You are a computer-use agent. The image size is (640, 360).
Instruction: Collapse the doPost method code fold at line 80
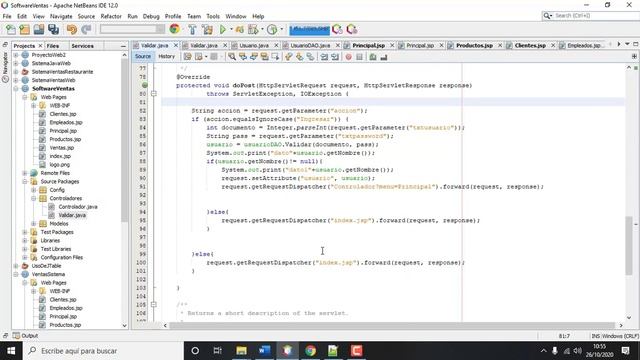pyautogui.click(x=153, y=94)
